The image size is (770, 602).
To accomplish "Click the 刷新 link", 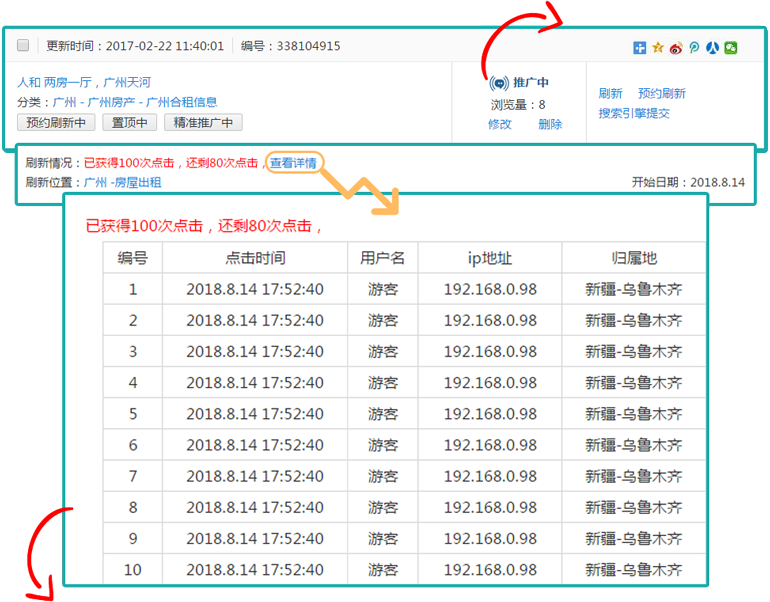I will tap(610, 94).
